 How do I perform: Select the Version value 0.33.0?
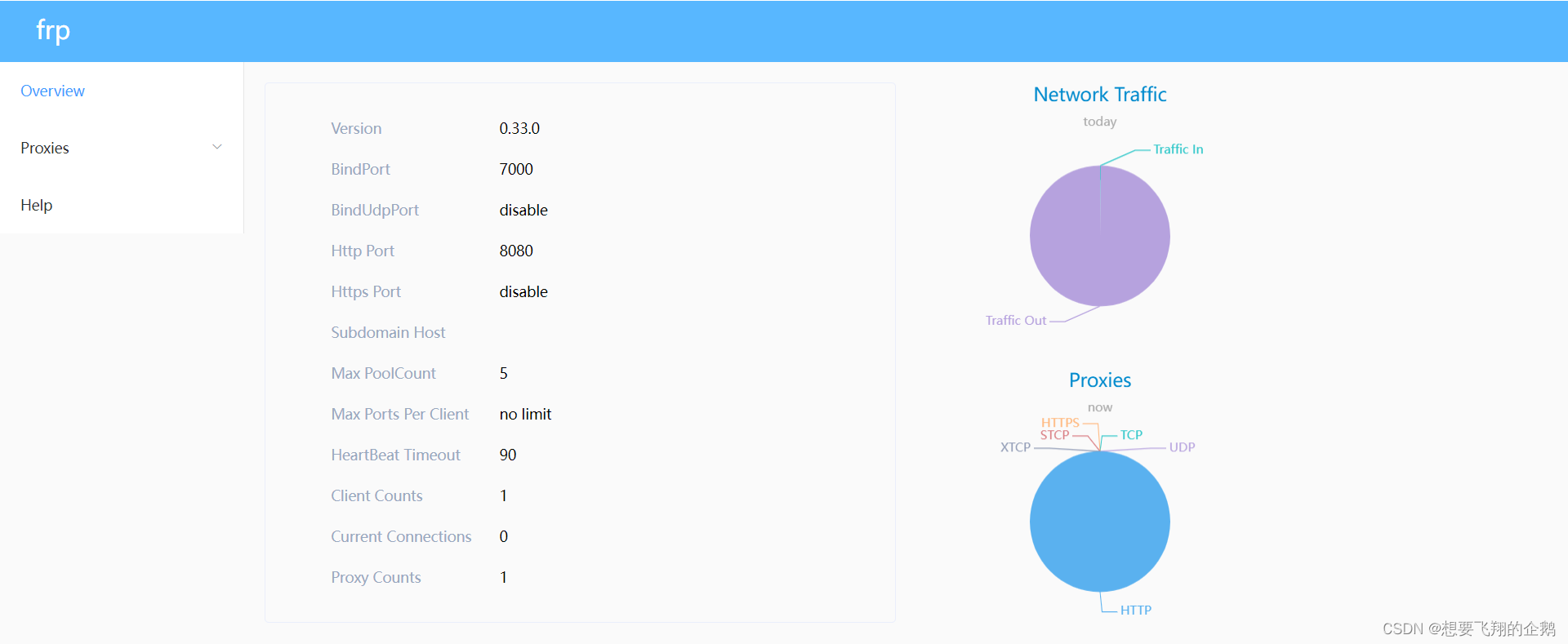point(519,128)
